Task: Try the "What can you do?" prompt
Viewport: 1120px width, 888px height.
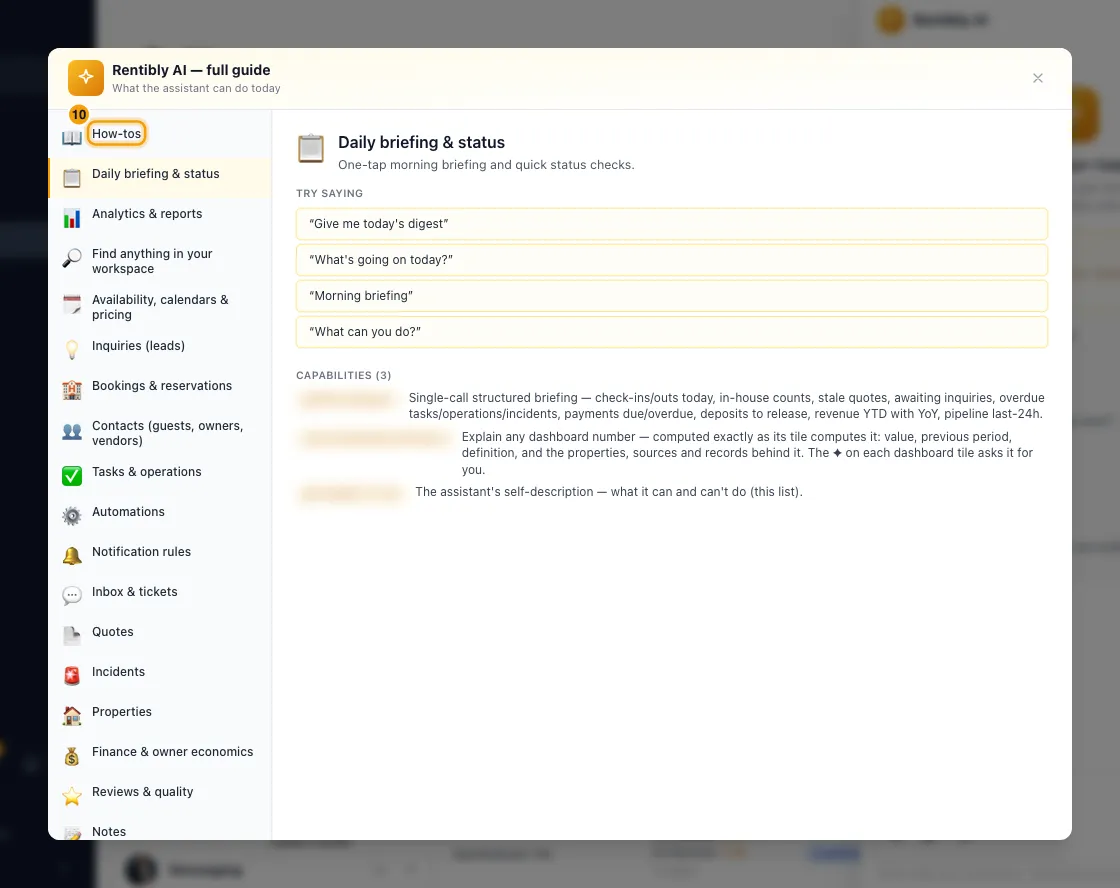Action: pyautogui.click(x=671, y=331)
